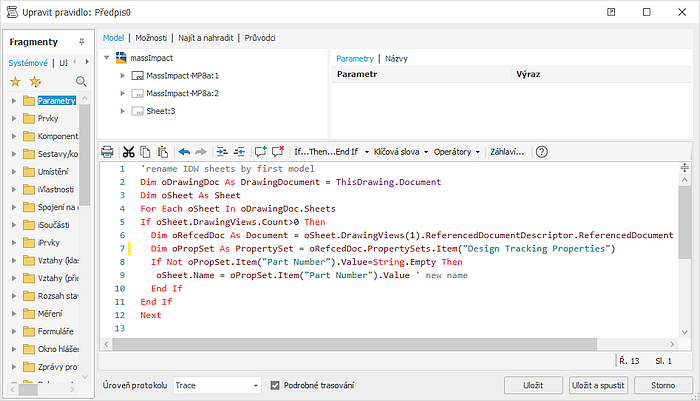The height and width of the screenshot is (401, 700).
Task: Open the Úroveň protokolu Trace dropdown
Action: (215, 384)
